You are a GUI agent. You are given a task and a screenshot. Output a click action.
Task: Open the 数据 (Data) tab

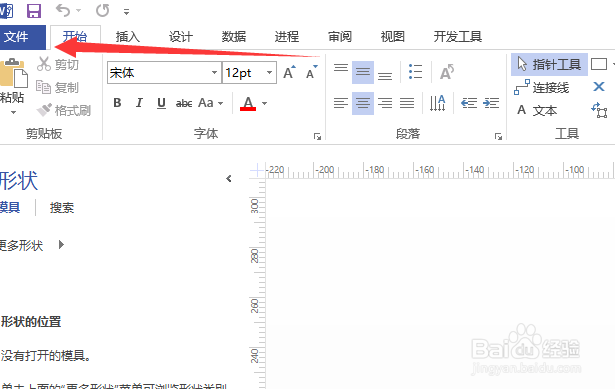pyautogui.click(x=234, y=37)
